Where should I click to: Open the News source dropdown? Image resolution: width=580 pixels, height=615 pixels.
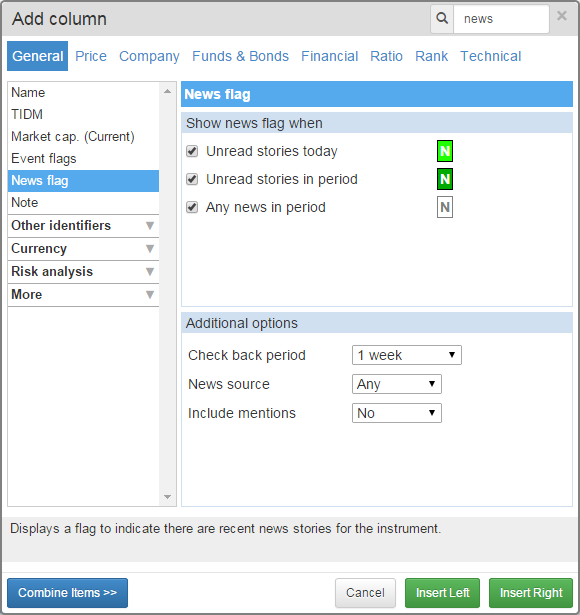click(397, 384)
